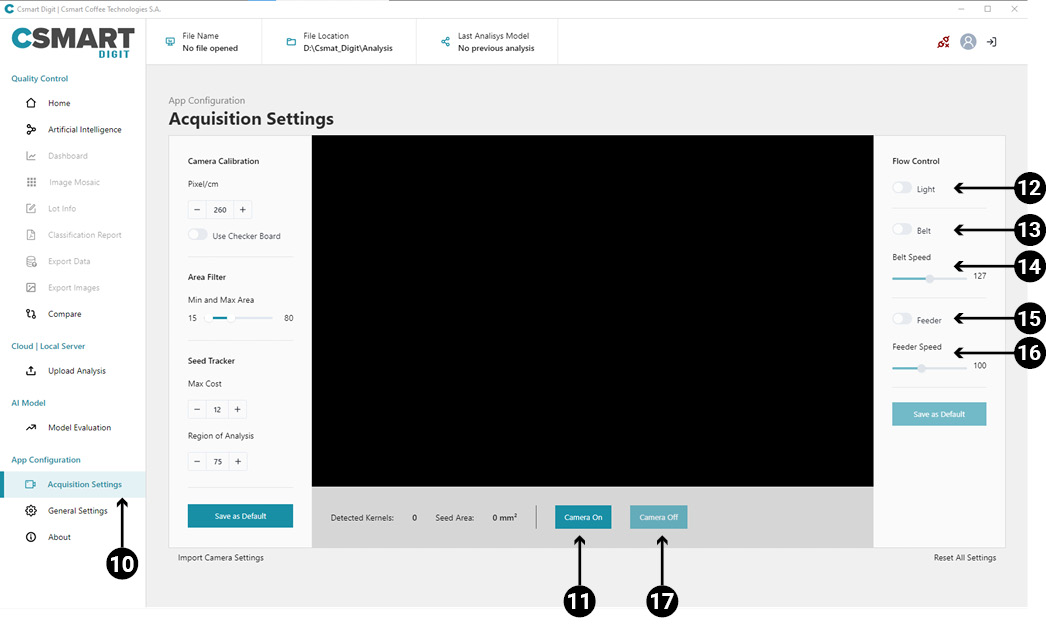This screenshot has height=624, width=1046.
Task: Click the About info icon
Action: pos(31,537)
